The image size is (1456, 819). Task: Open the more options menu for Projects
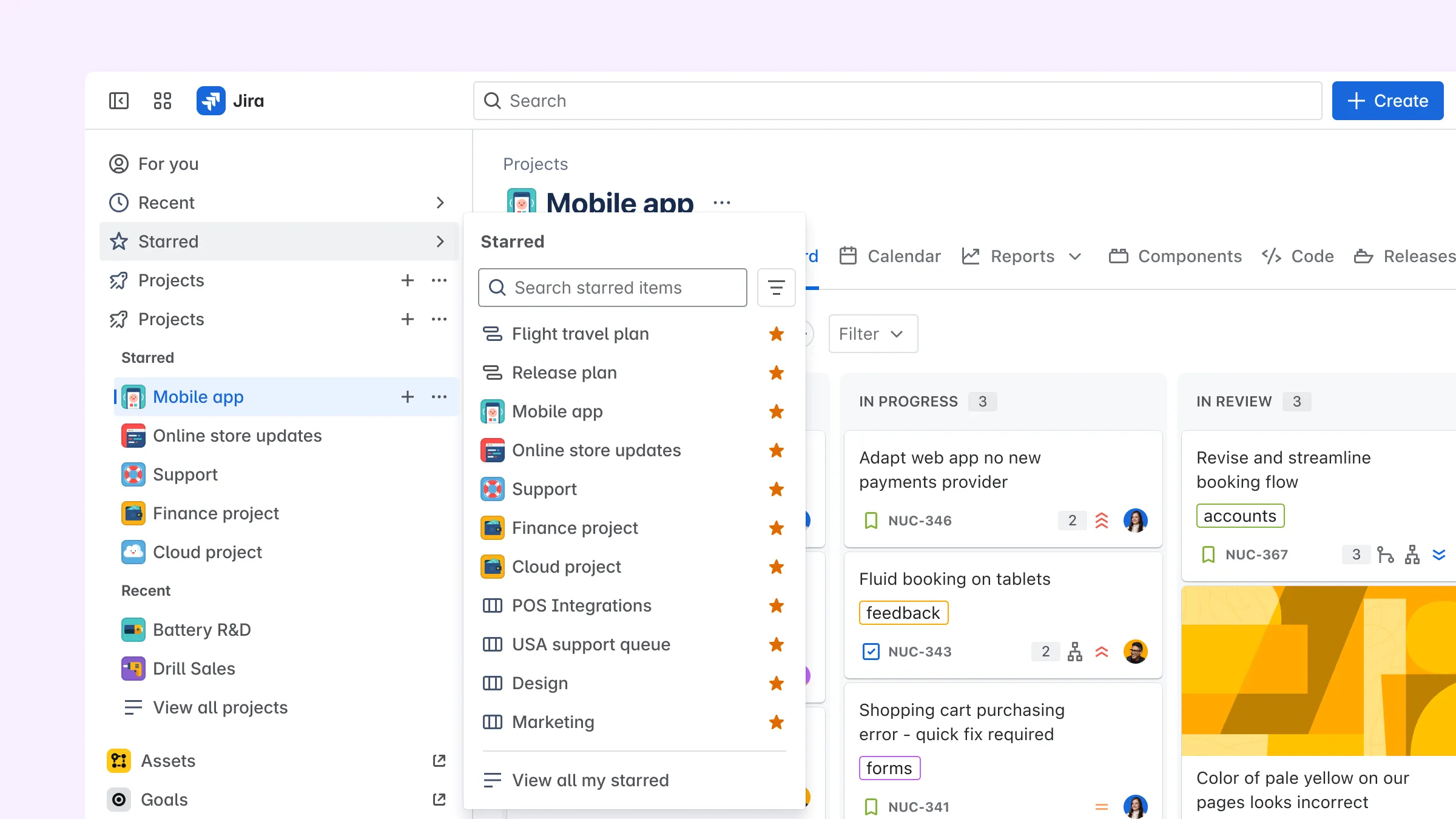(x=439, y=280)
